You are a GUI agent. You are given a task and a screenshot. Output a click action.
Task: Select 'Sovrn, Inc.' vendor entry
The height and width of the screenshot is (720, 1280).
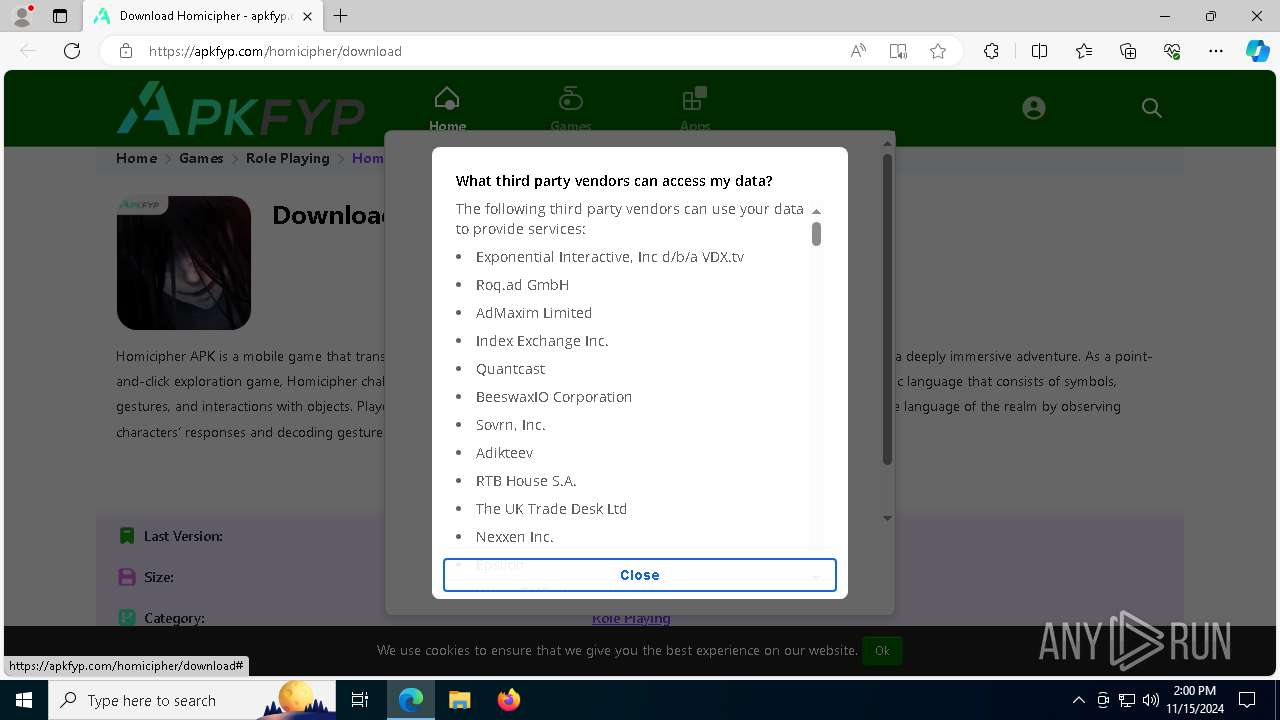(x=510, y=425)
